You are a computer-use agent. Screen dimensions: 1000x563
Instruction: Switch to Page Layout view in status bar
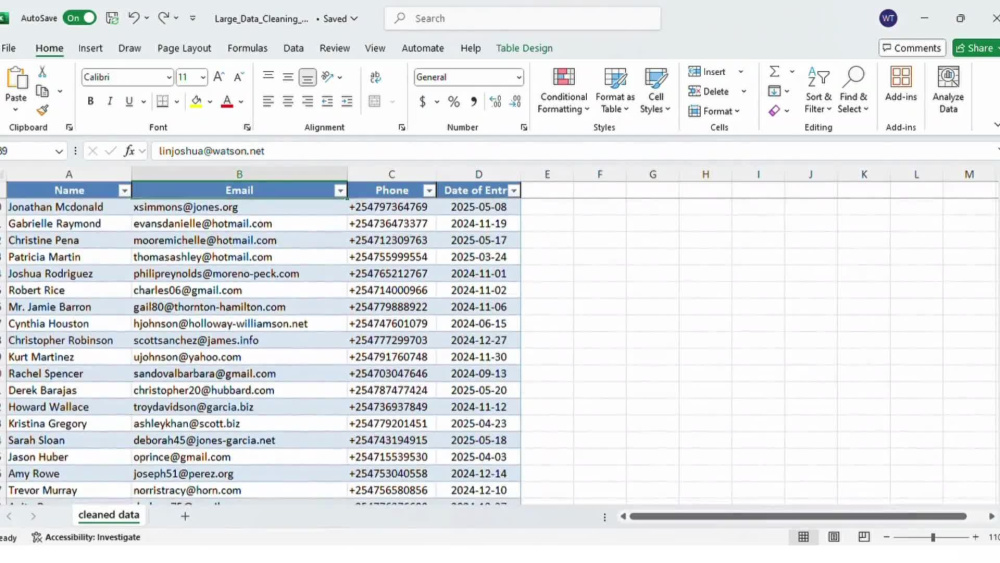pyautogui.click(x=834, y=537)
